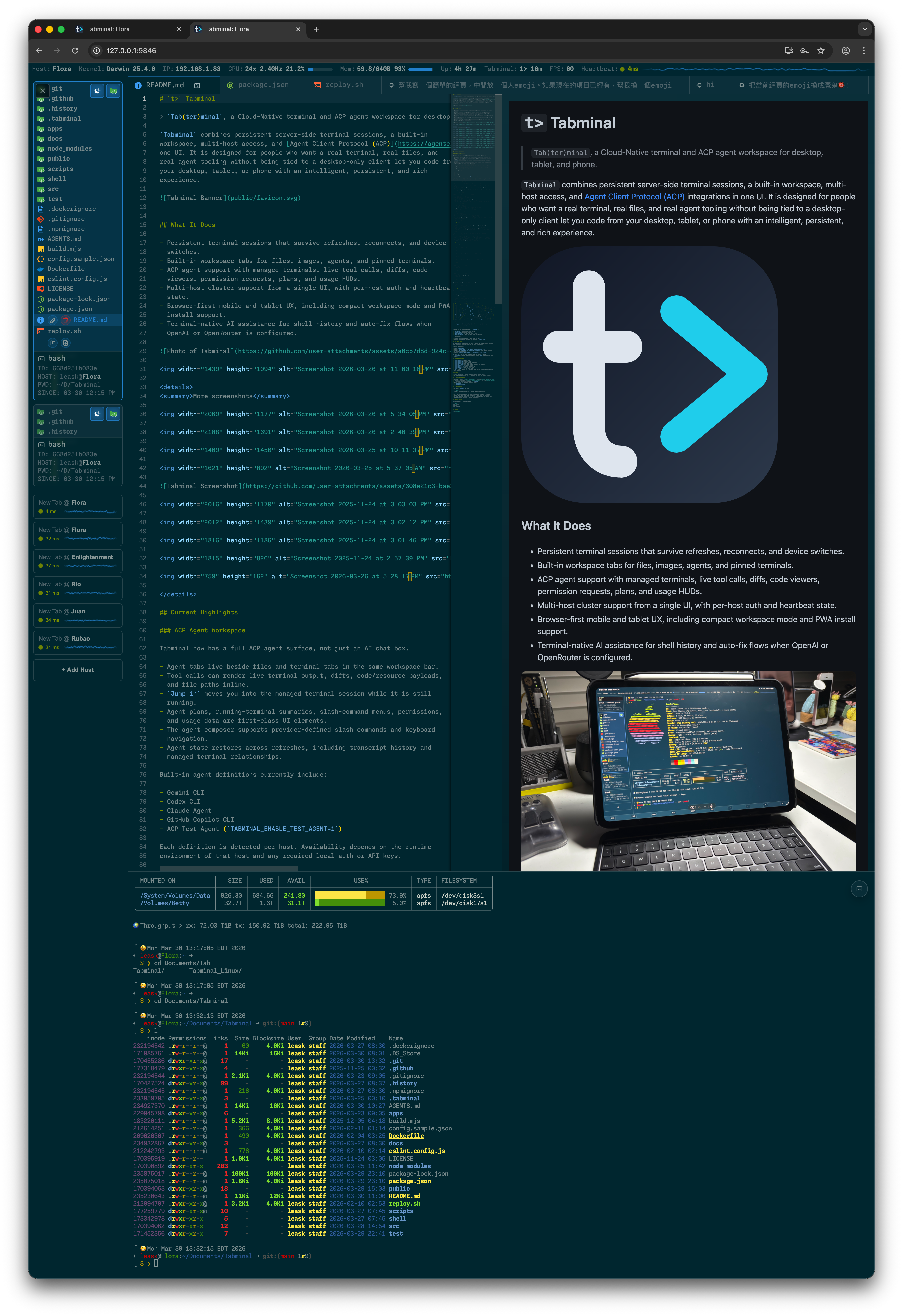Open New Tab on host Rubao
The height and width of the screenshot is (1316, 903).
coord(78,642)
